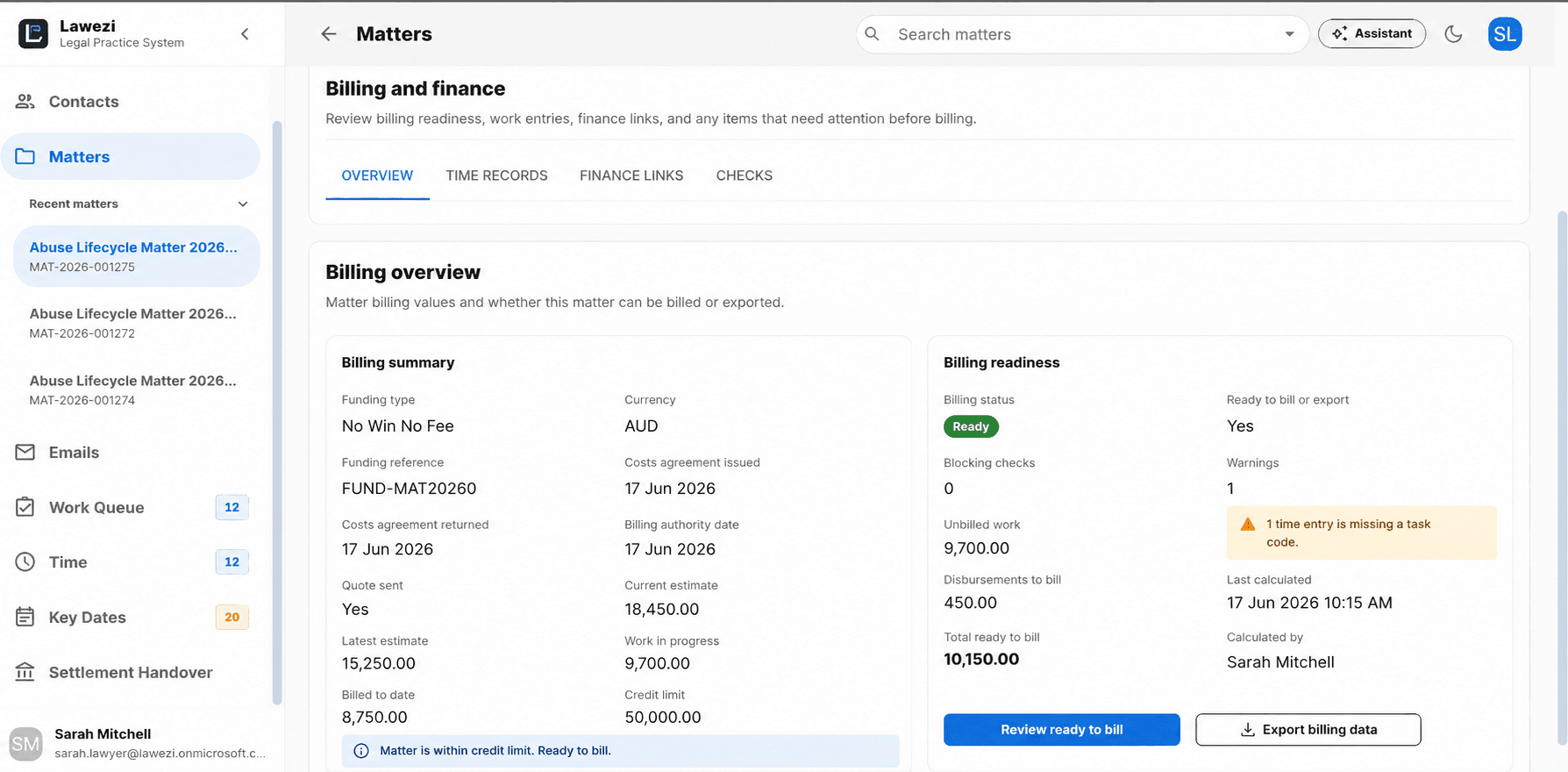The image size is (1568, 772).
Task: Click the latest estimate 15,250.00
Action: (x=379, y=664)
